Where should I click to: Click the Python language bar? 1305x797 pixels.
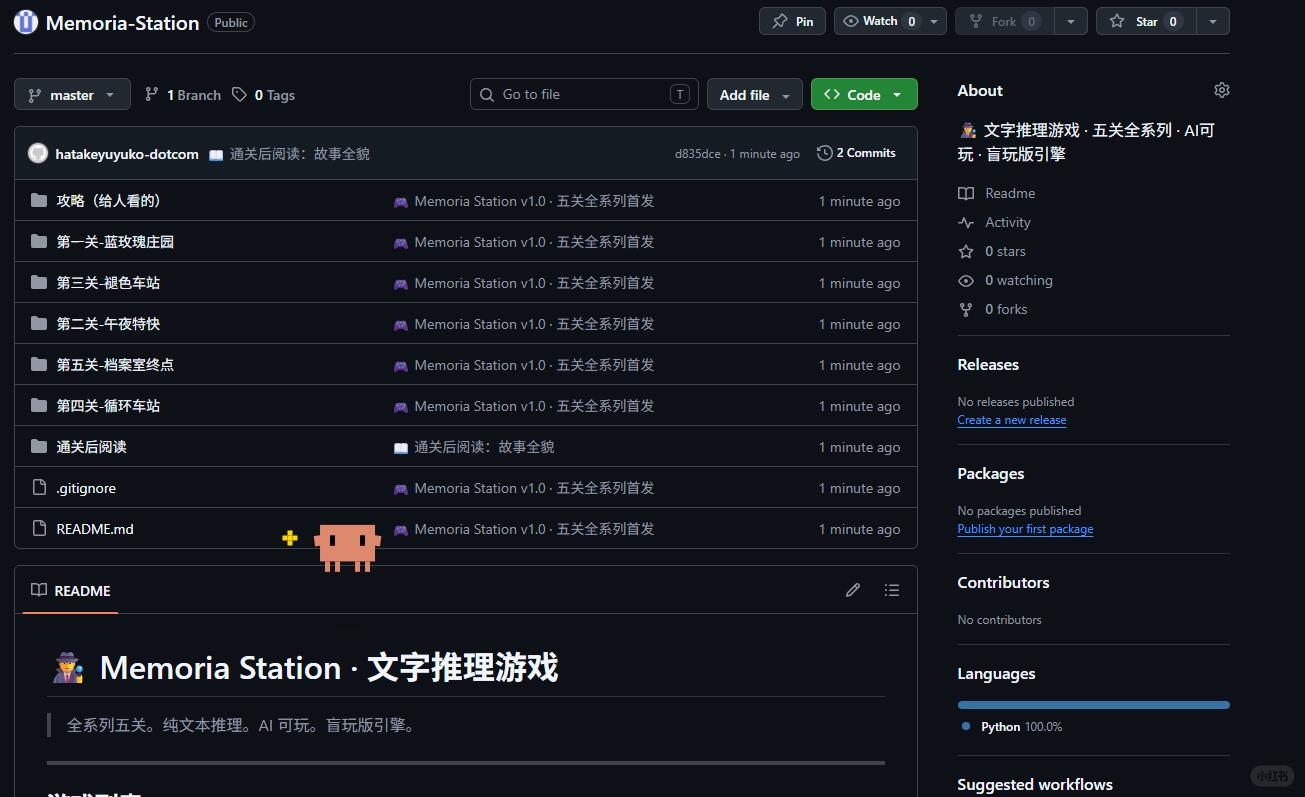click(1093, 705)
